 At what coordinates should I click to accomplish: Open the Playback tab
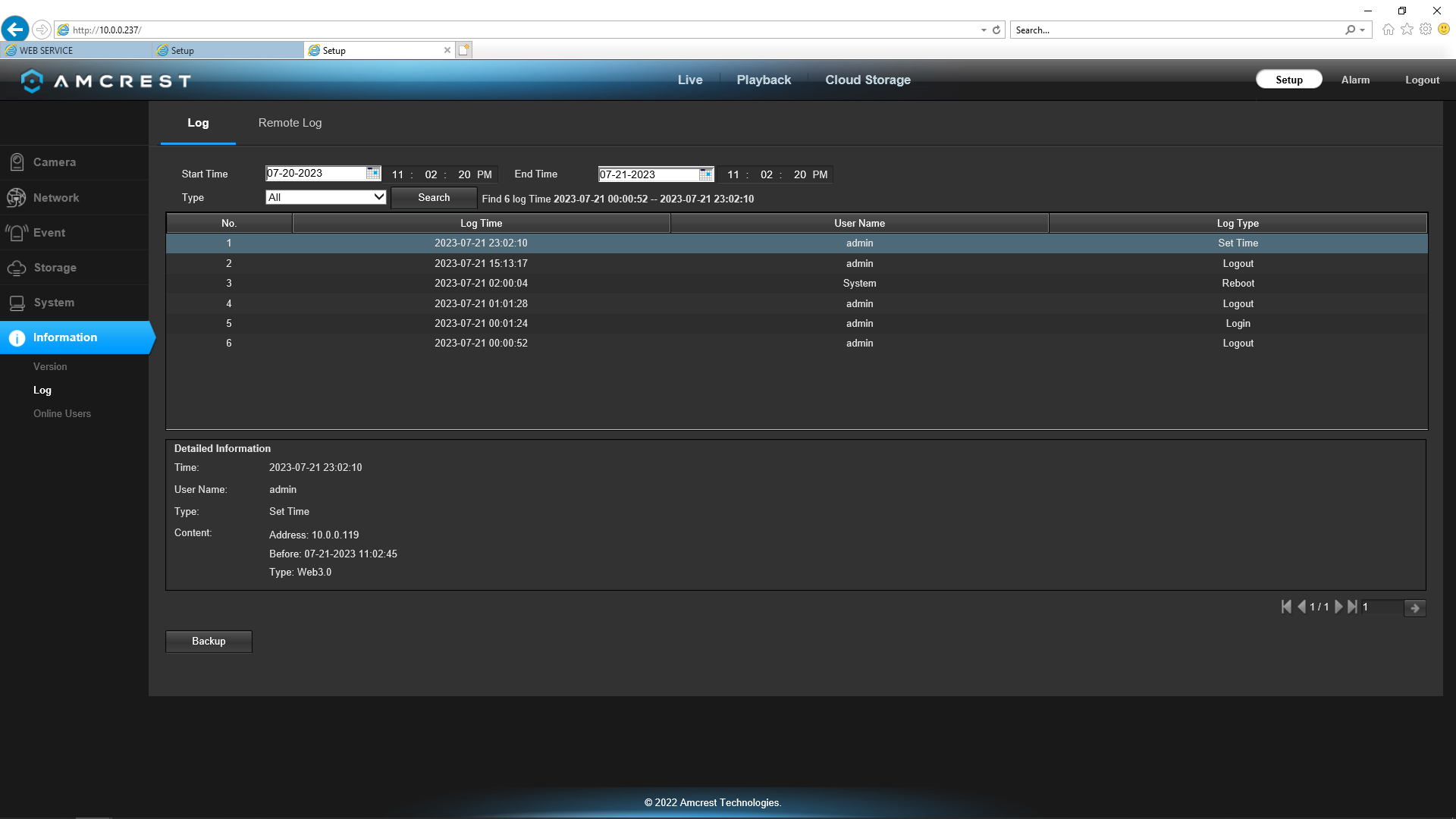tap(764, 80)
